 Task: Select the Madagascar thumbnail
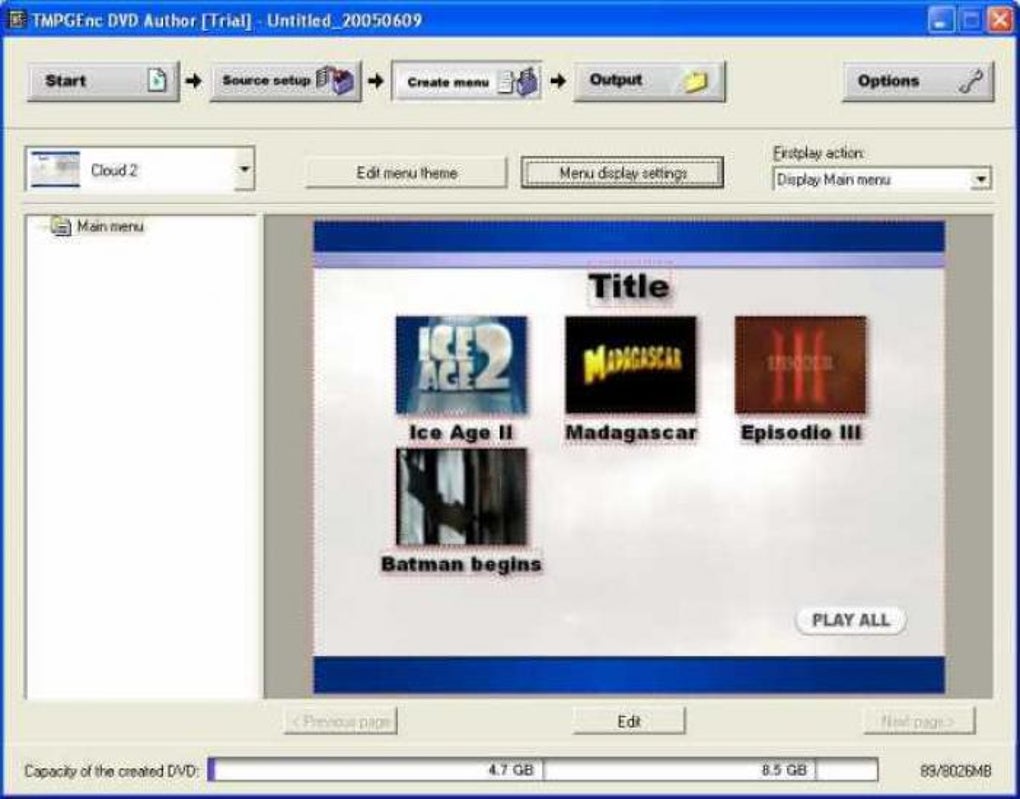click(x=630, y=364)
